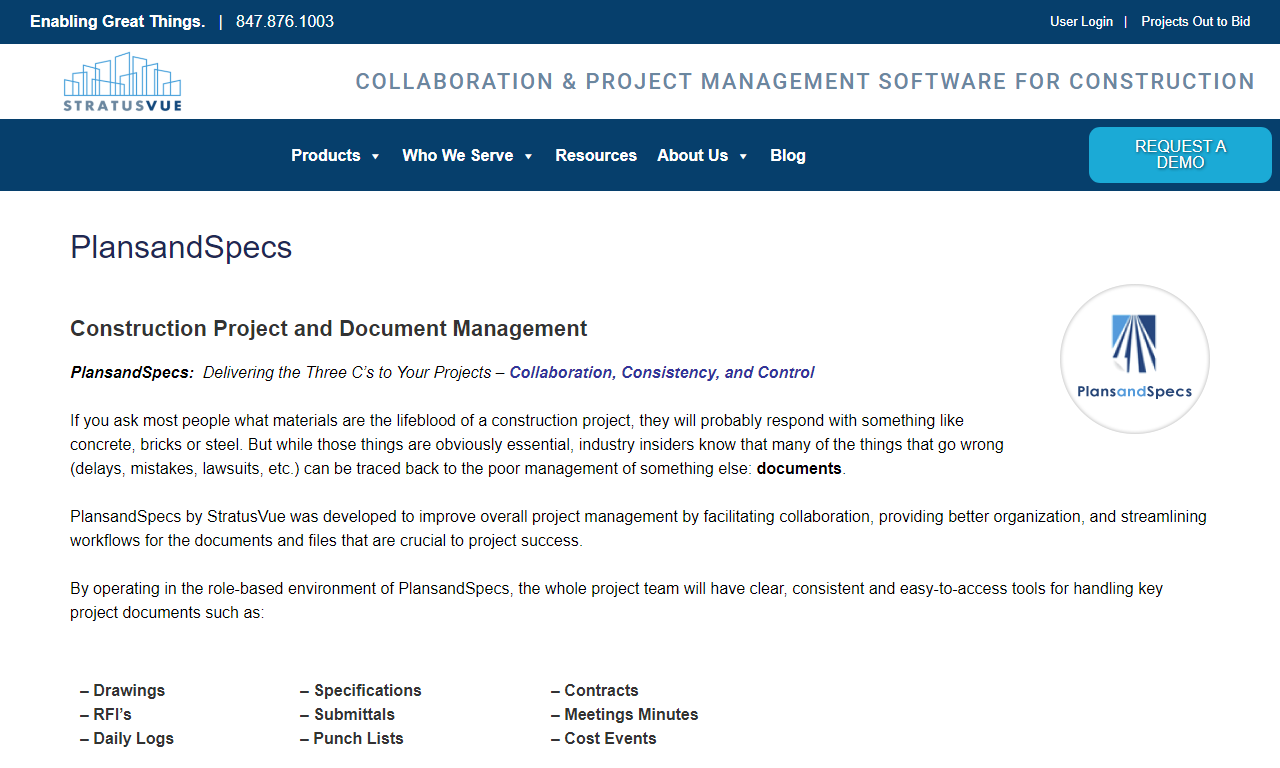The height and width of the screenshot is (768, 1280).
Task: Click the 847.876.1003 phone number
Action: (x=285, y=21)
